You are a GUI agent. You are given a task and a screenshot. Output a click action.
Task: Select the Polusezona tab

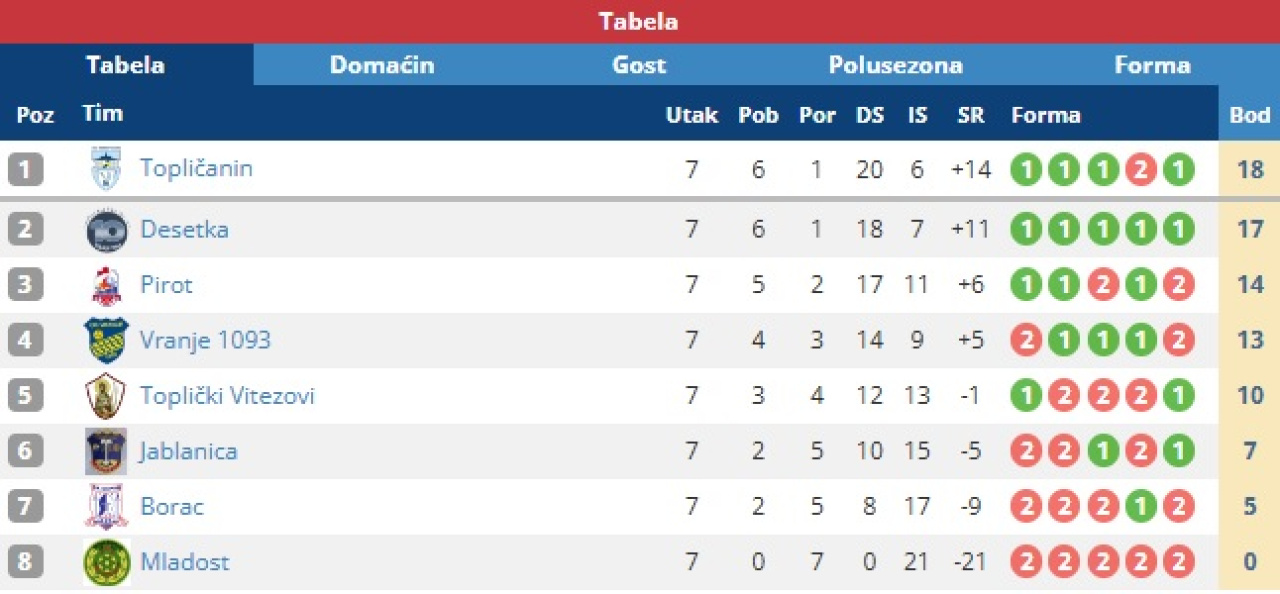point(895,65)
